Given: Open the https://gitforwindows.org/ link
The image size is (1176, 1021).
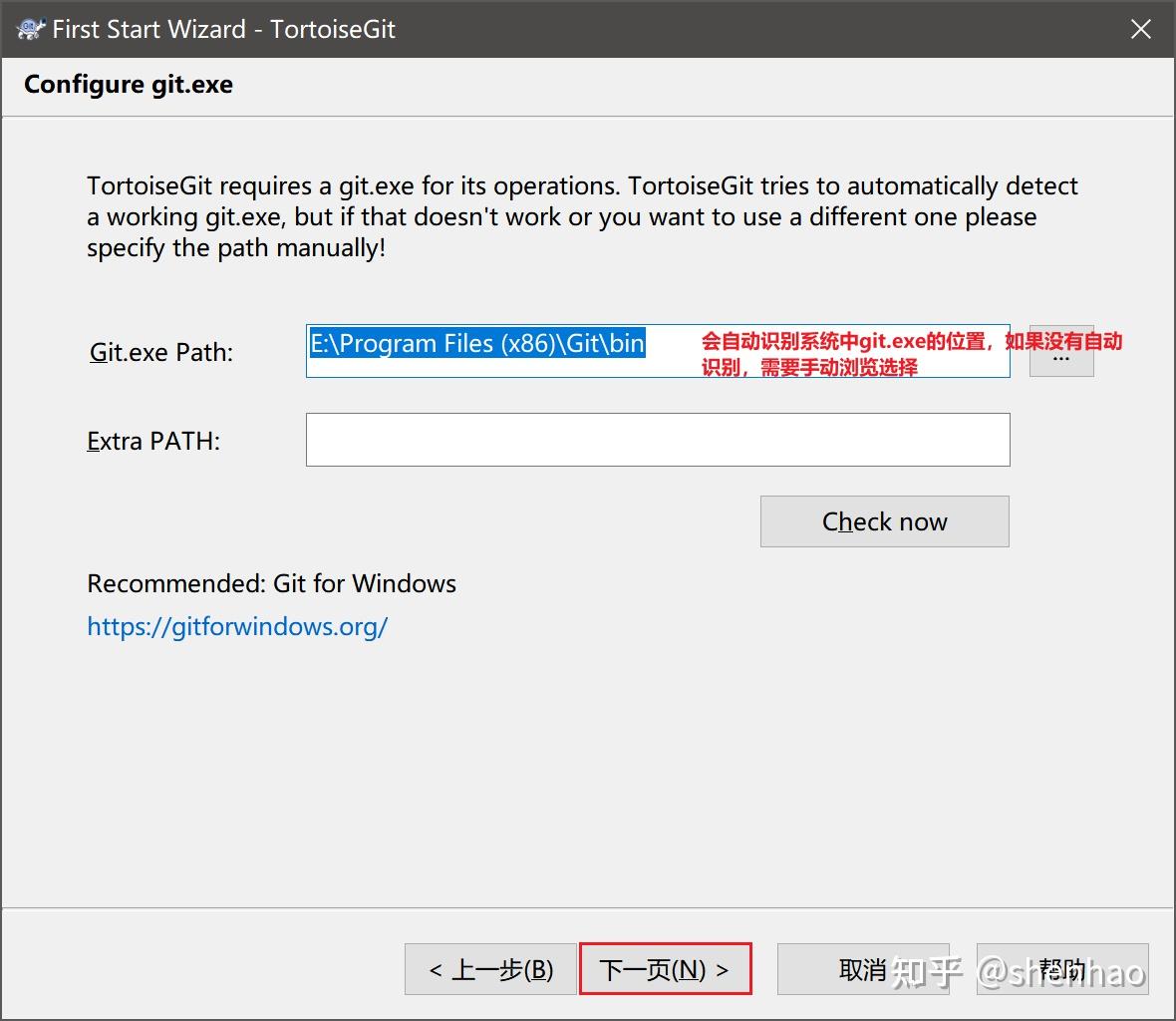Looking at the screenshot, I should (237, 626).
